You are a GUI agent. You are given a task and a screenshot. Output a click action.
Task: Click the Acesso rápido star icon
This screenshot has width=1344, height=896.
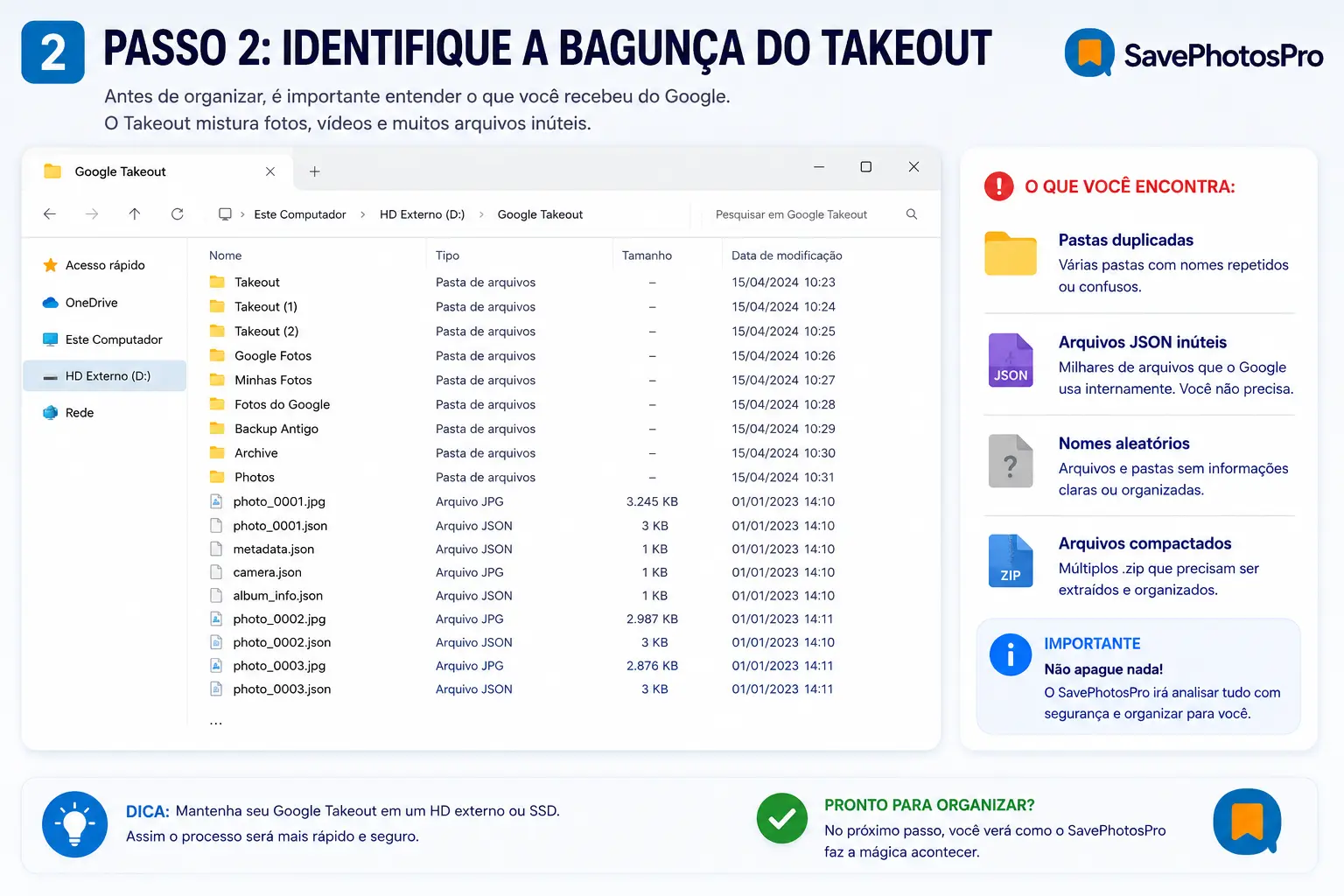50,265
